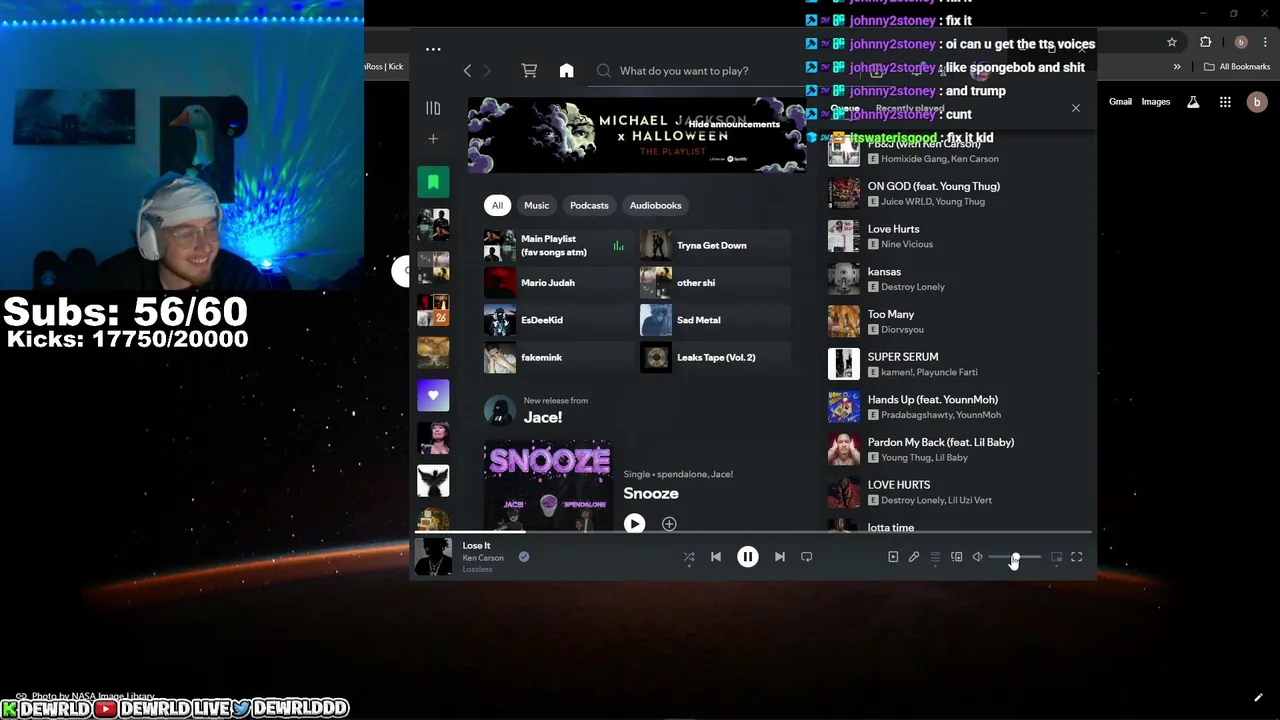This screenshot has width=1280, height=720.
Task: Open the Snooze single title
Action: tap(651, 493)
